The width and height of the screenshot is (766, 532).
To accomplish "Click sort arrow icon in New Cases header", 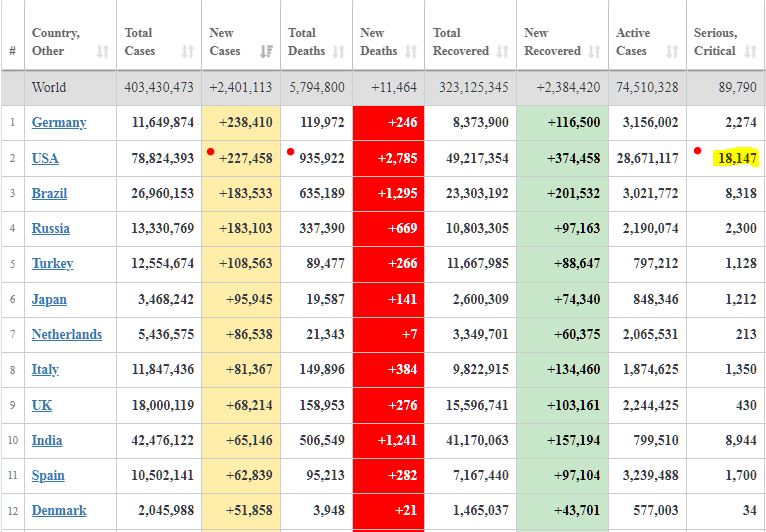I will point(266,51).
